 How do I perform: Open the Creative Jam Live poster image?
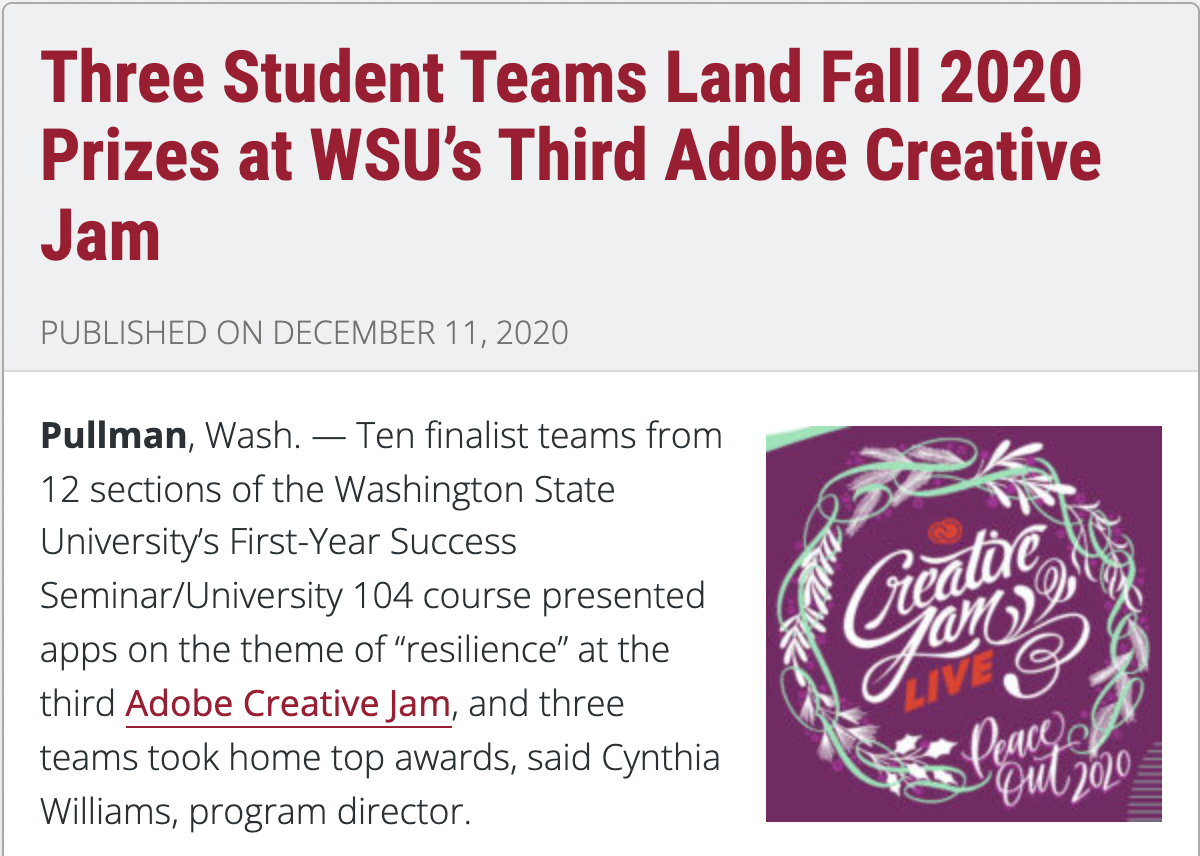963,624
